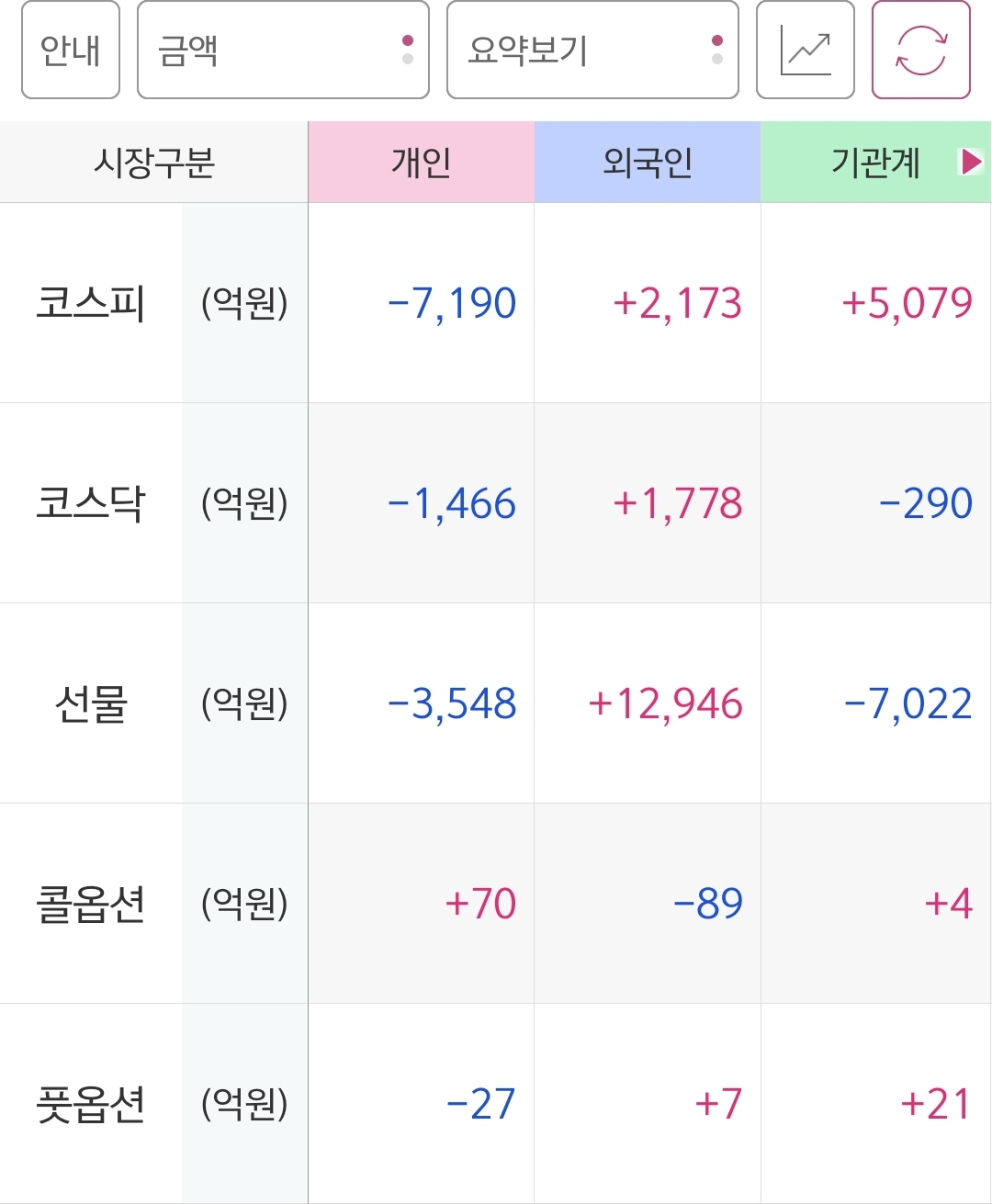Open the 콜옵션 market row
992x1204 pixels.
click(x=496, y=903)
